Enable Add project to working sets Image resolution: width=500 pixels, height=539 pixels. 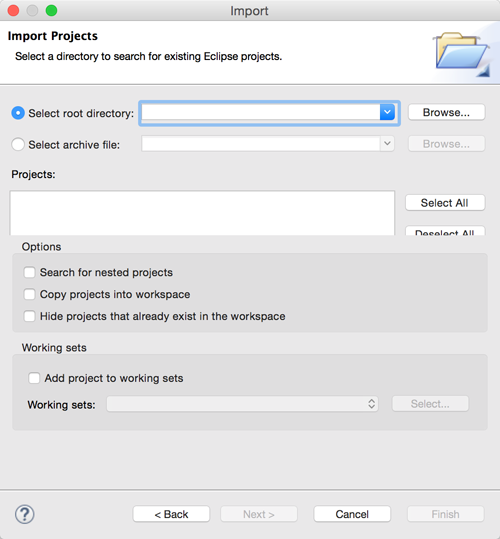(x=34, y=378)
